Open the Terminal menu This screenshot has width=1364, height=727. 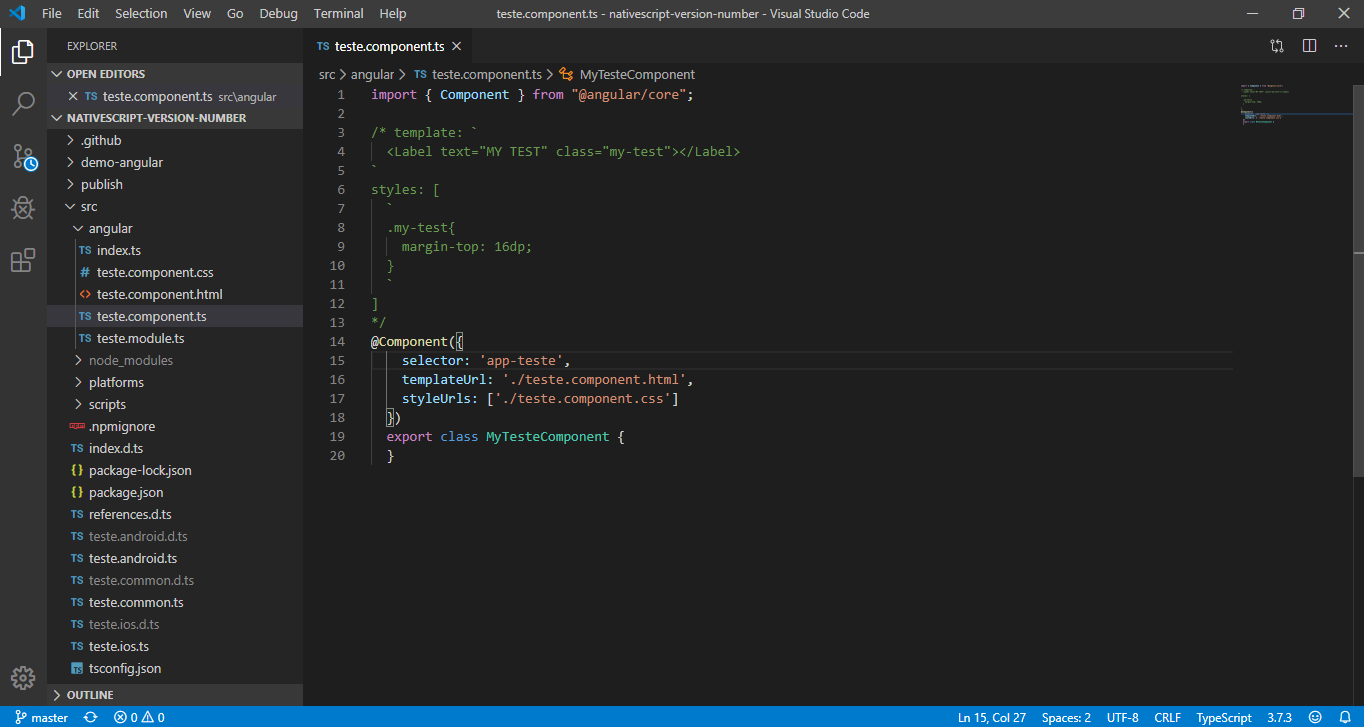[338, 13]
